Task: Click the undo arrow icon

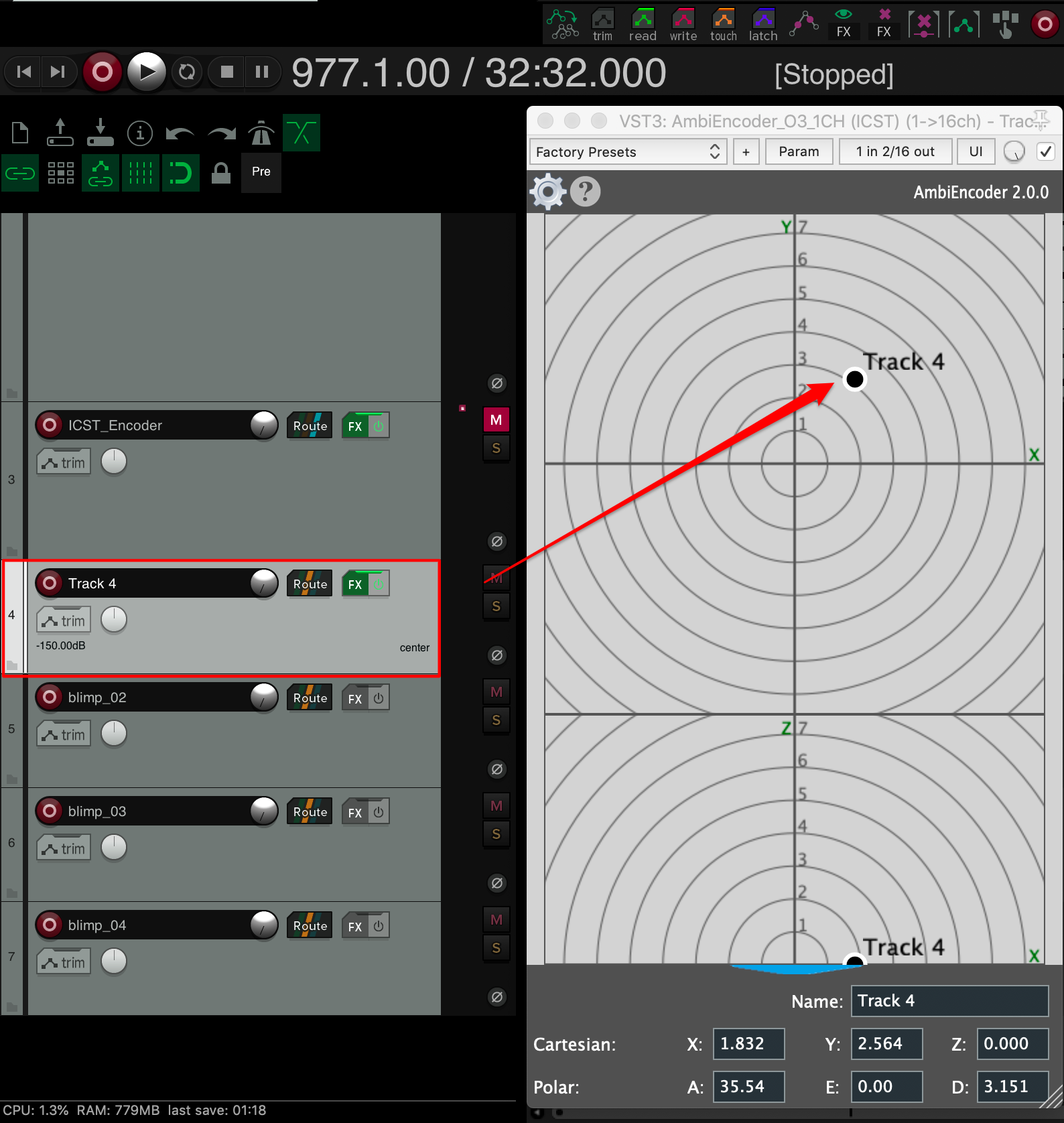Action: point(180,133)
